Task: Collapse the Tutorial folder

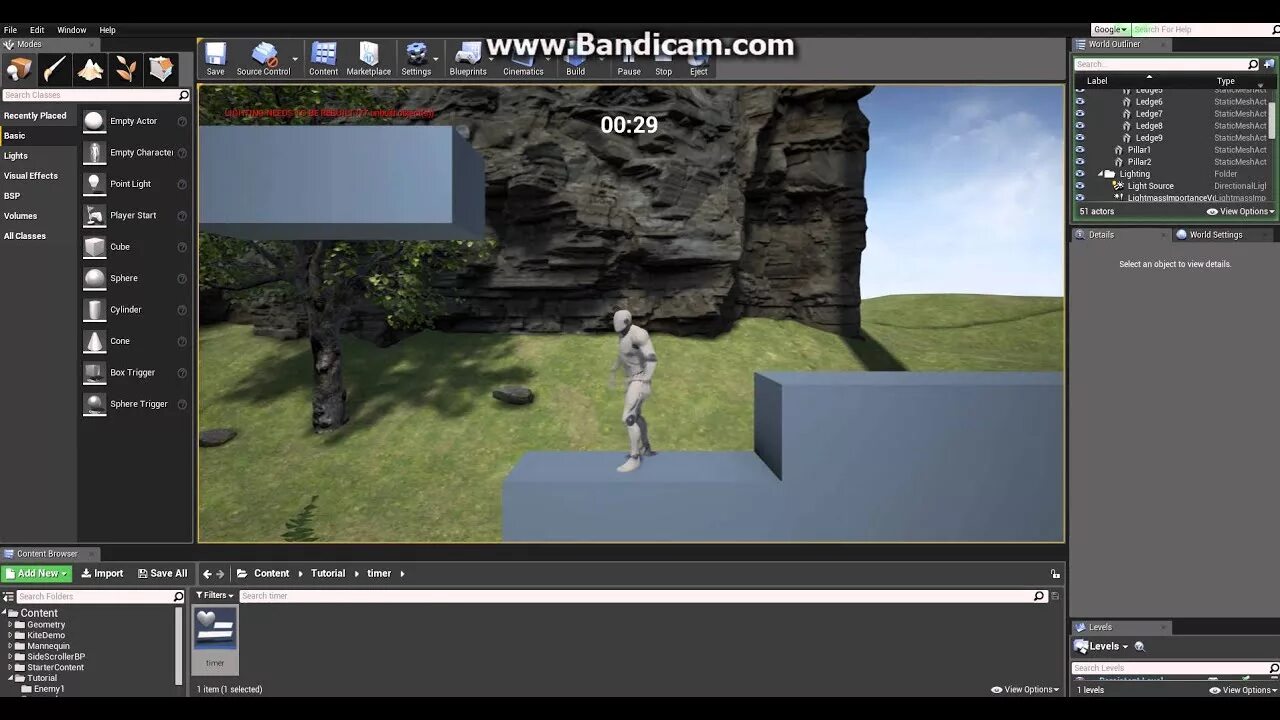Action: [10, 678]
